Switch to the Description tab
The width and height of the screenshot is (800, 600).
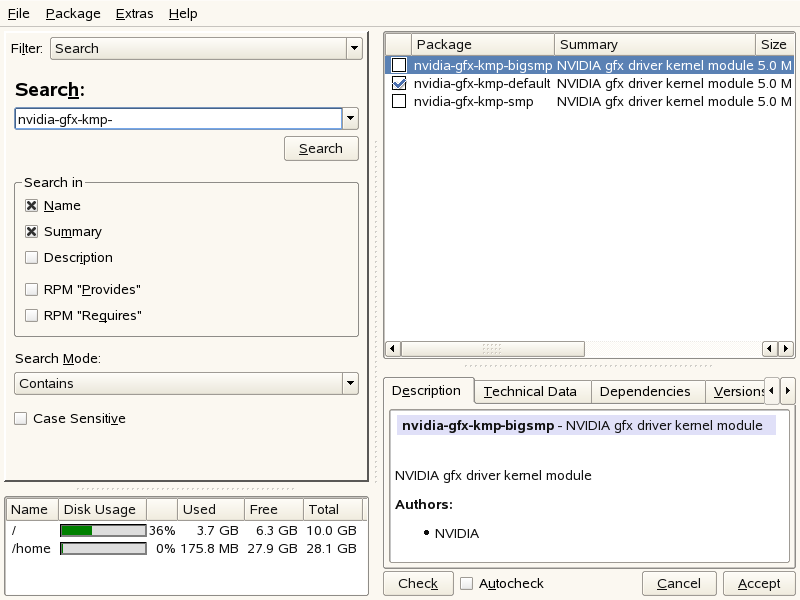427,391
